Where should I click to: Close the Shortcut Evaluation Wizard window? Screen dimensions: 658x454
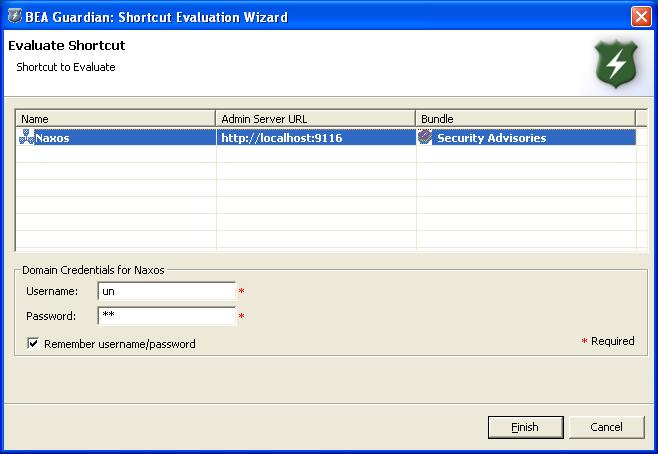641,17
